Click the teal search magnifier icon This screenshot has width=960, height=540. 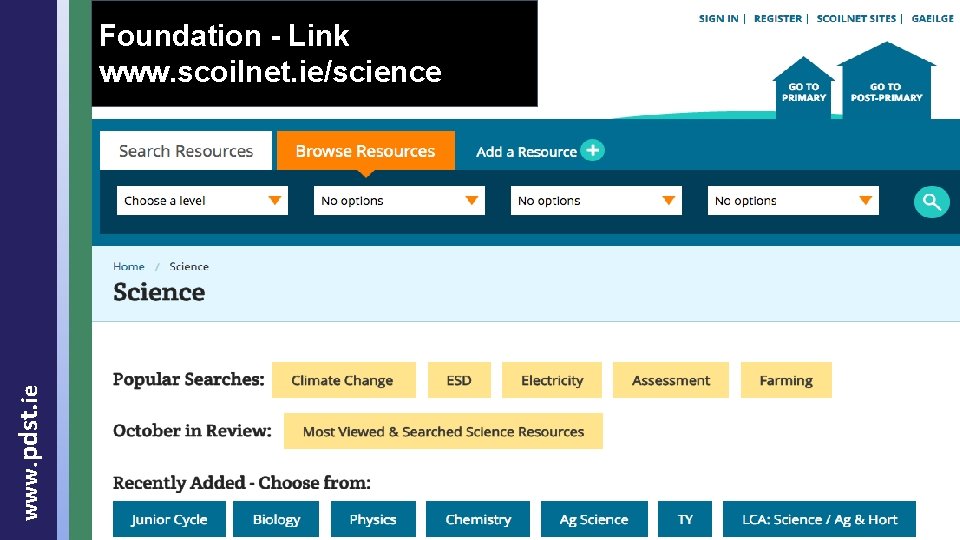pyautogui.click(x=931, y=201)
